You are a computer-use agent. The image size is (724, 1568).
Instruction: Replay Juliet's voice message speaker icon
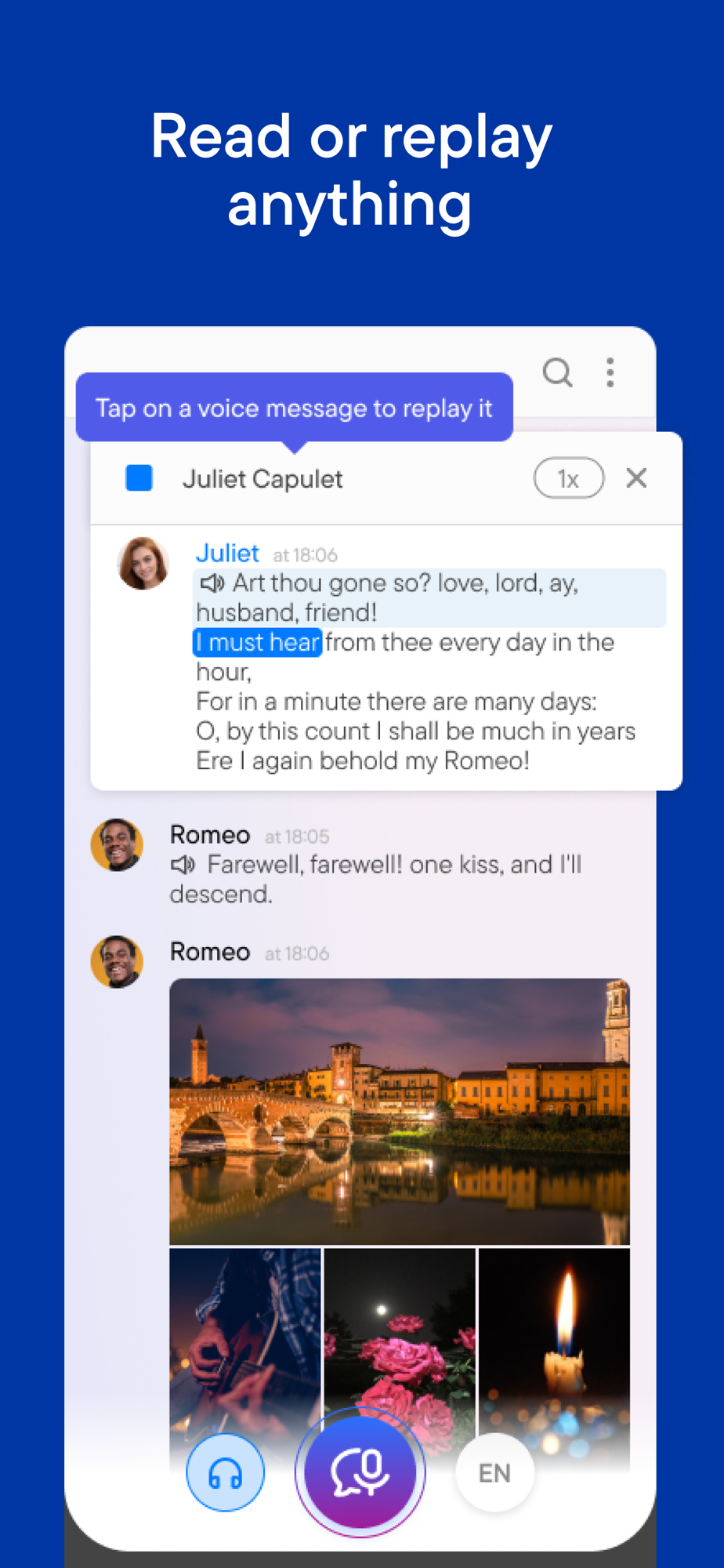pos(212,583)
